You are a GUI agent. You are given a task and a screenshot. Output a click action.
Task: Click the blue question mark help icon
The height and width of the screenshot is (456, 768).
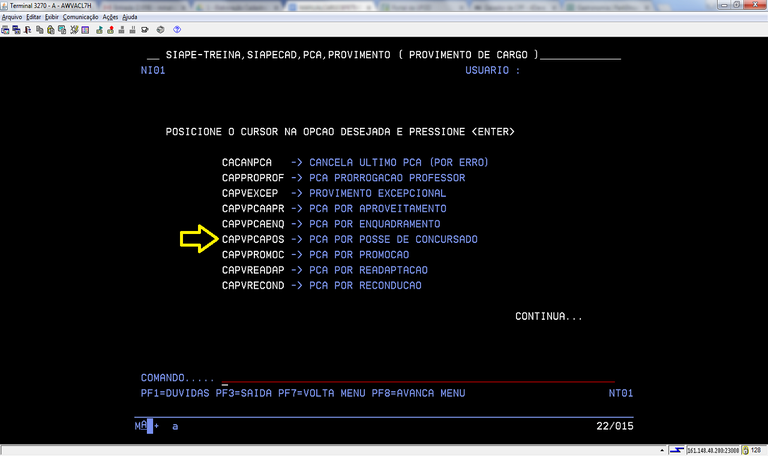tap(178, 30)
